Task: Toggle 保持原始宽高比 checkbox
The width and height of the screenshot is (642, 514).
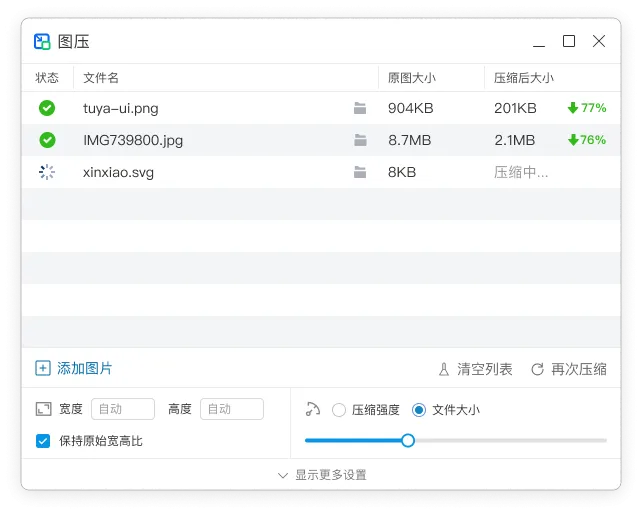Action: [x=43, y=441]
